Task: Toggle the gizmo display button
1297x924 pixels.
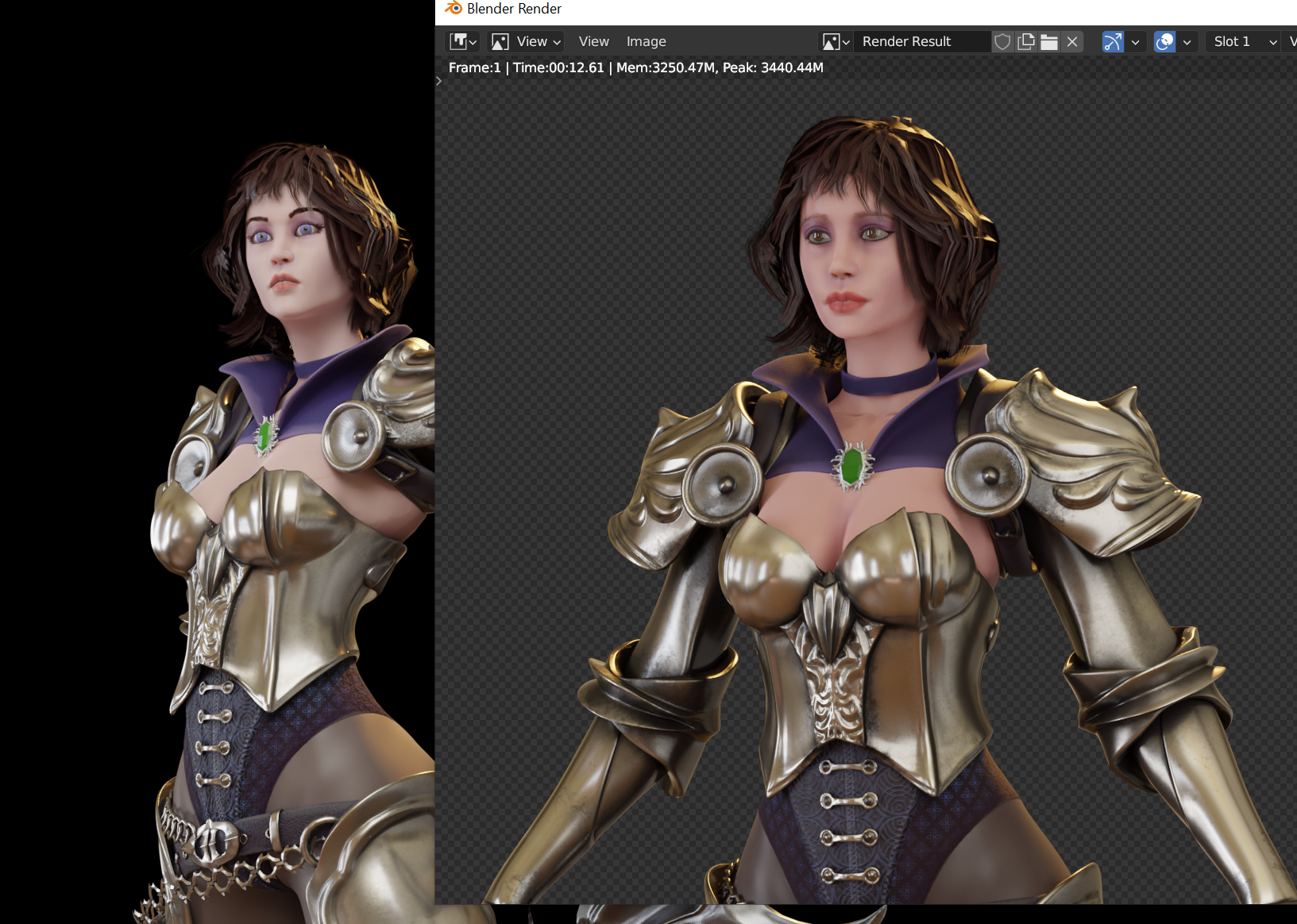Action: point(1113,41)
